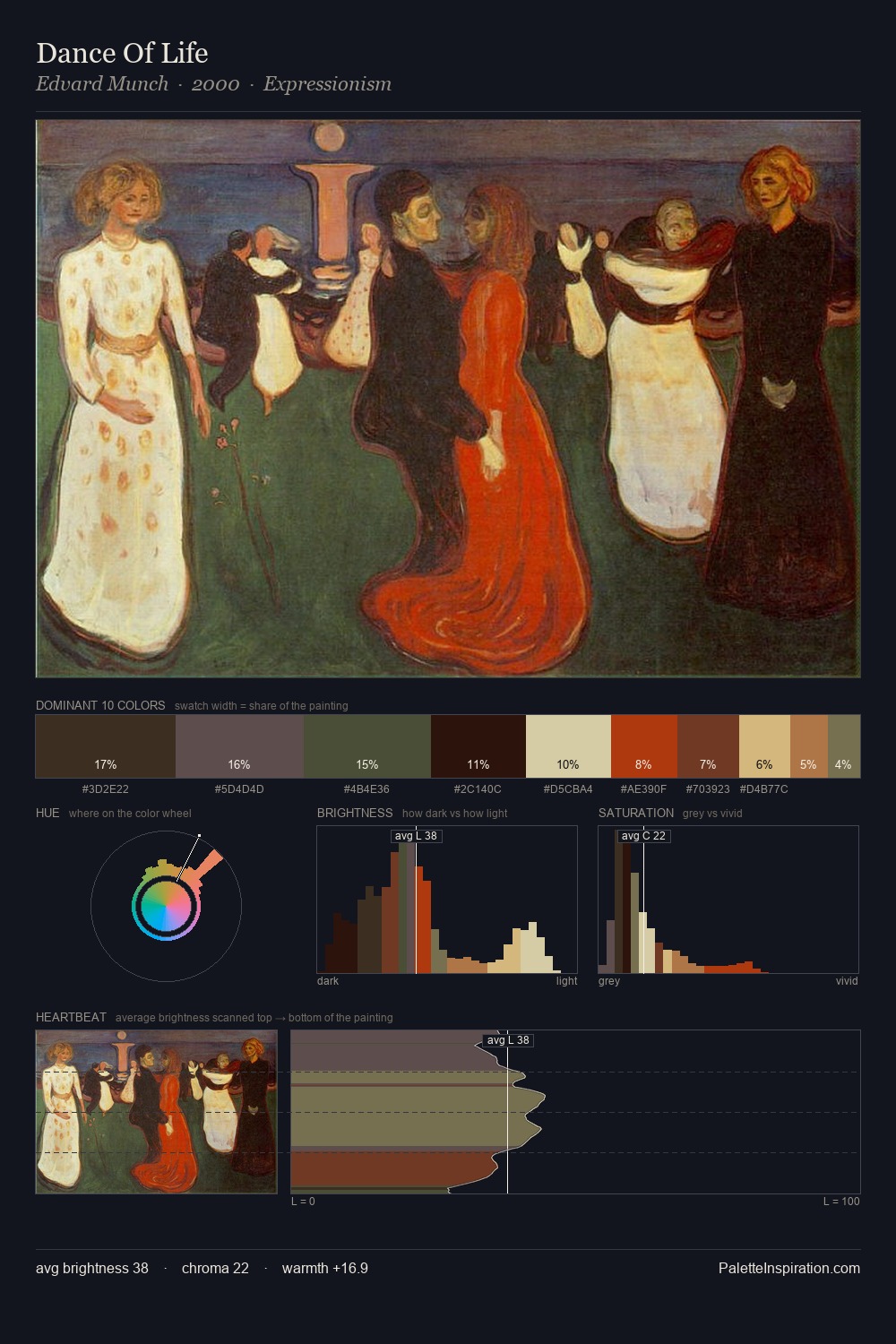896x1344 pixels.
Task: Click the 'grey' axis label under saturation
Action: point(609,981)
